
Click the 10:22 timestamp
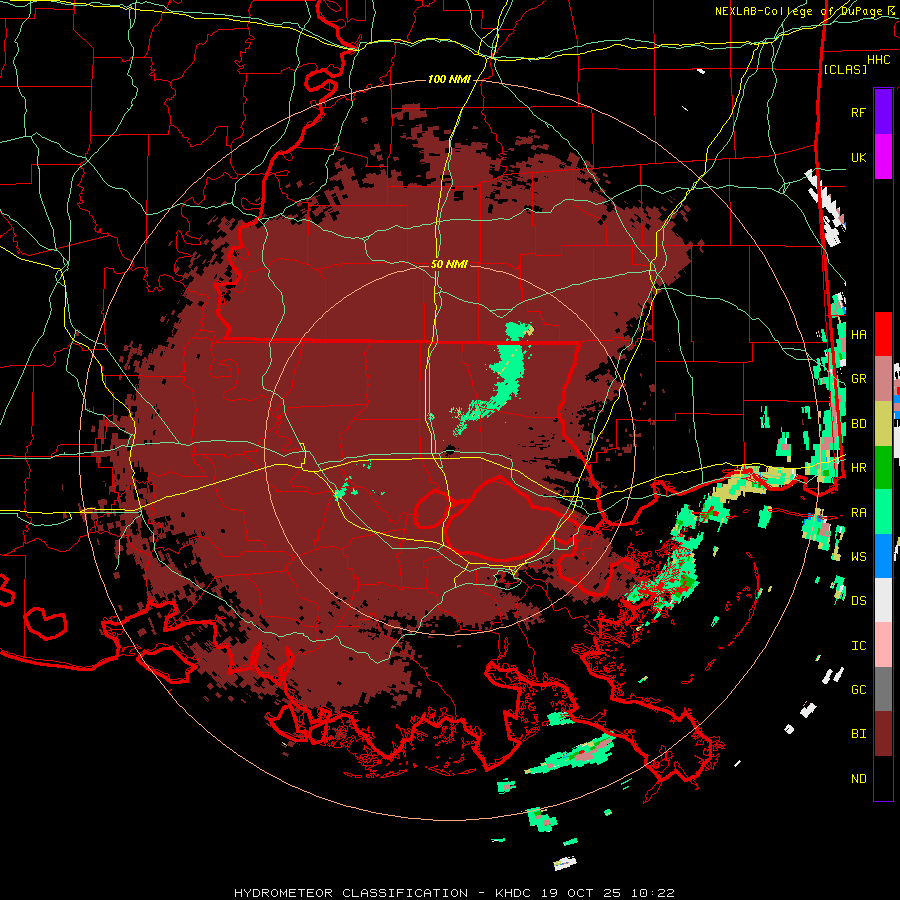pyautogui.click(x=653, y=893)
